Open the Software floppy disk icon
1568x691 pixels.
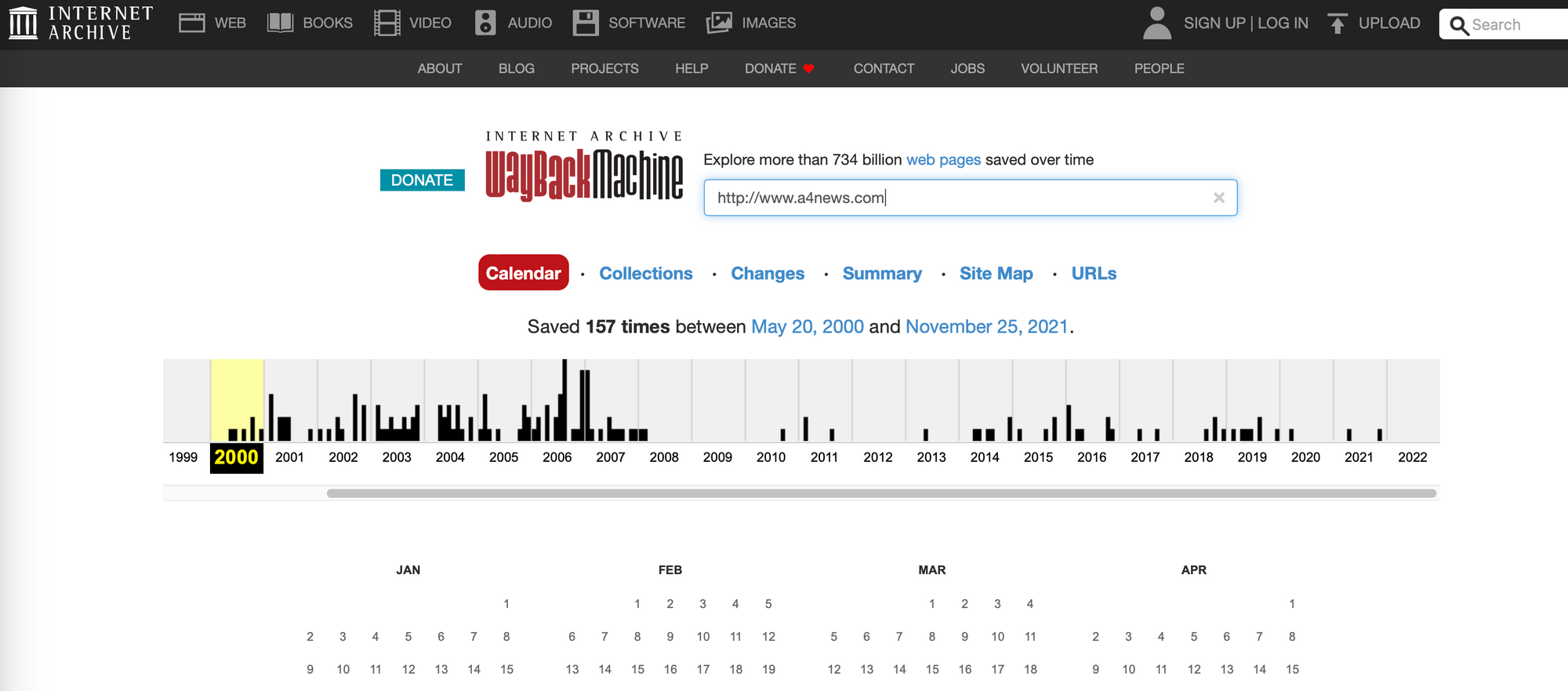tap(586, 23)
